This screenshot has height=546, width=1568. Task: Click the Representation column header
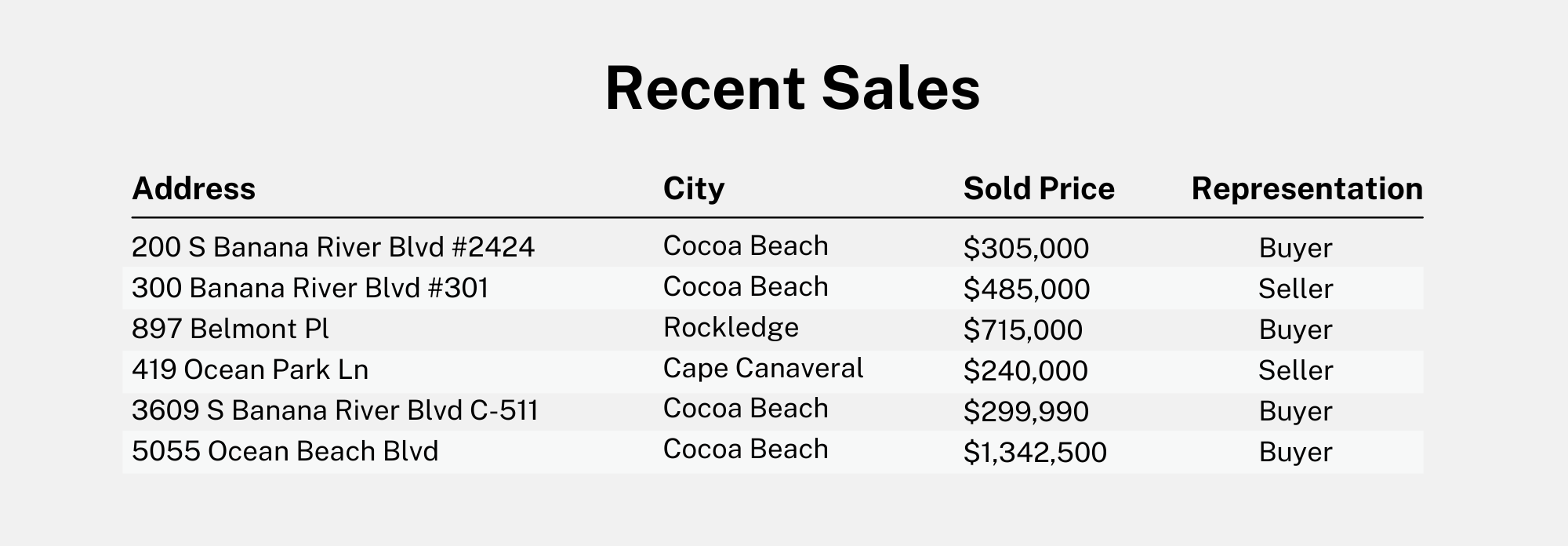tap(1307, 189)
